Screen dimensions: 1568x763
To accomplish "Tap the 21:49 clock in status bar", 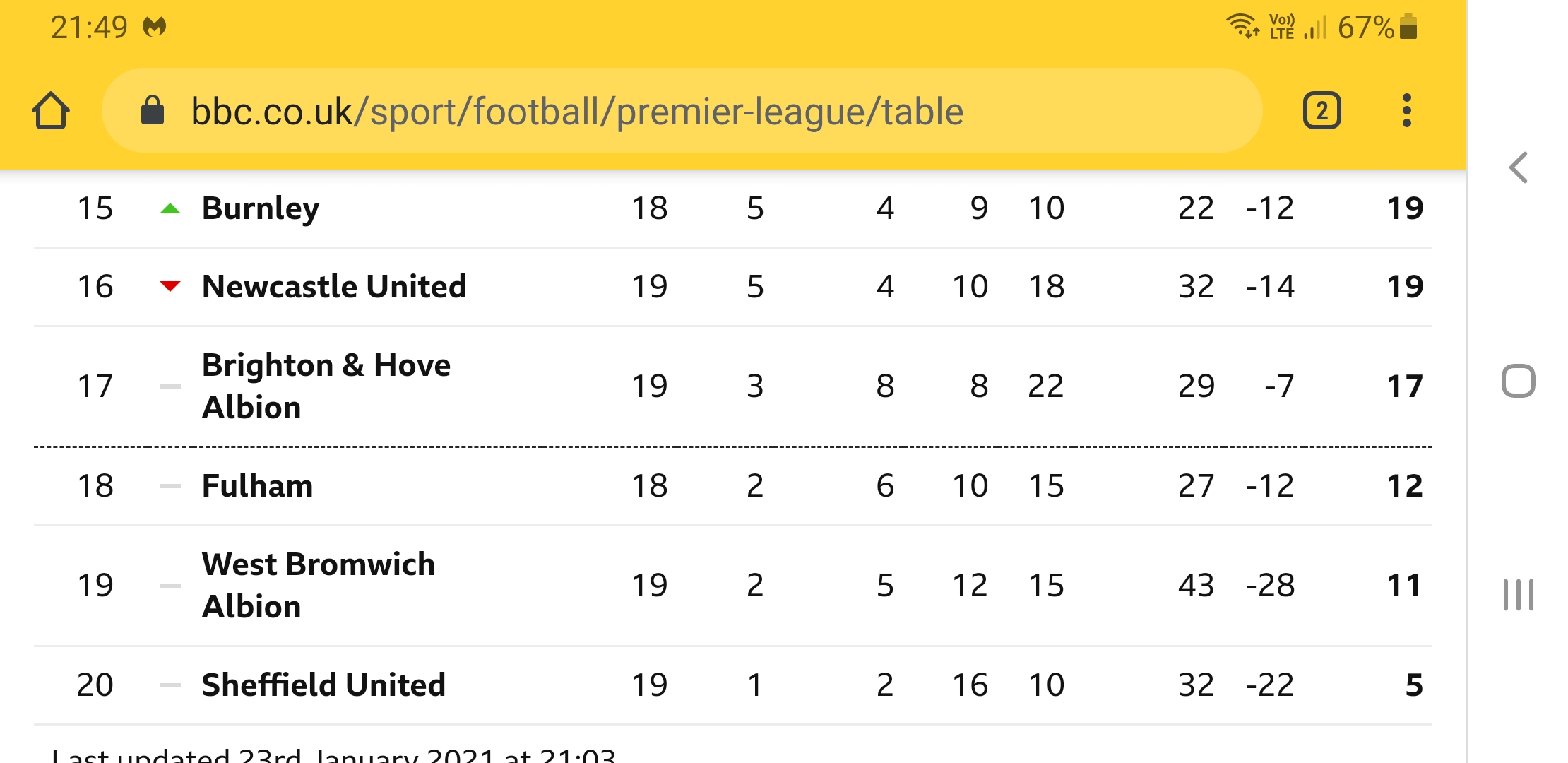I will point(89,28).
